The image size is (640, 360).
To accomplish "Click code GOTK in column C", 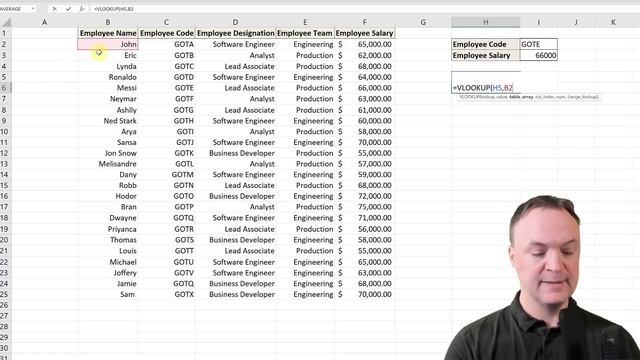I will coord(167,153).
